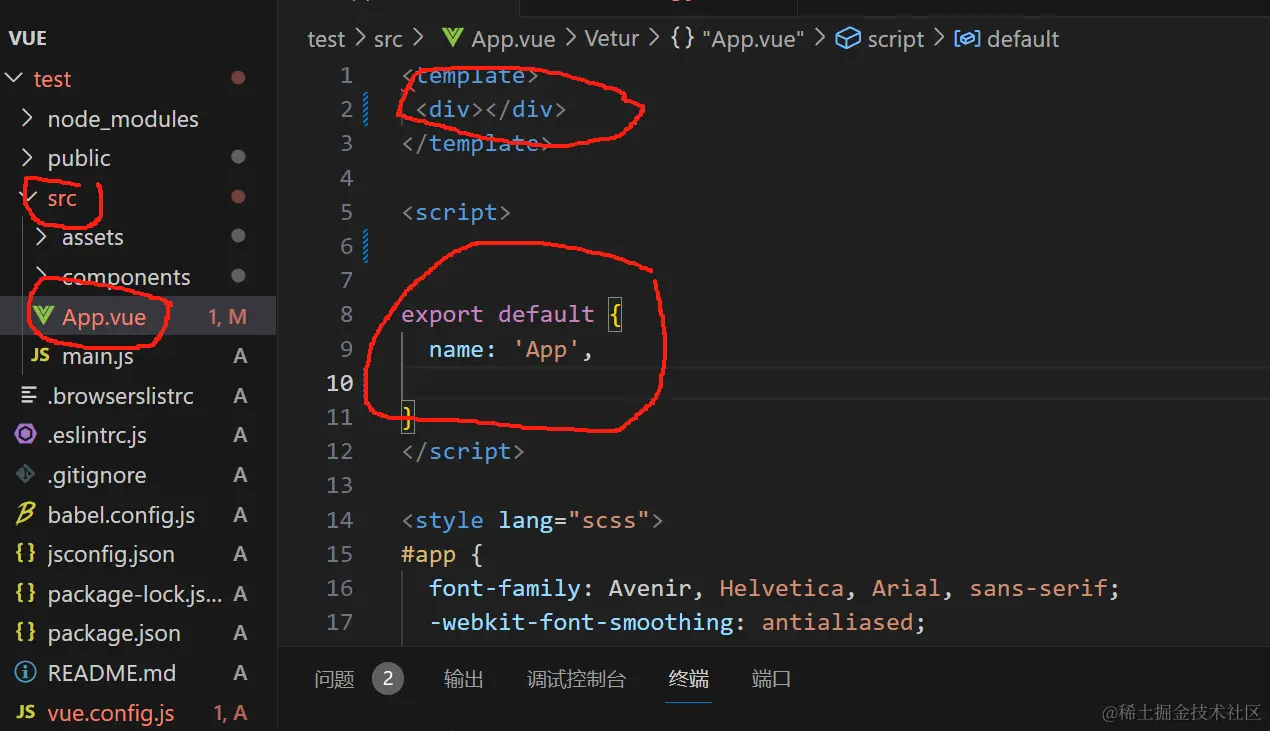This screenshot has width=1270, height=731.
Task: Click the Babel icon beside babel.config.js
Action: tap(26, 514)
